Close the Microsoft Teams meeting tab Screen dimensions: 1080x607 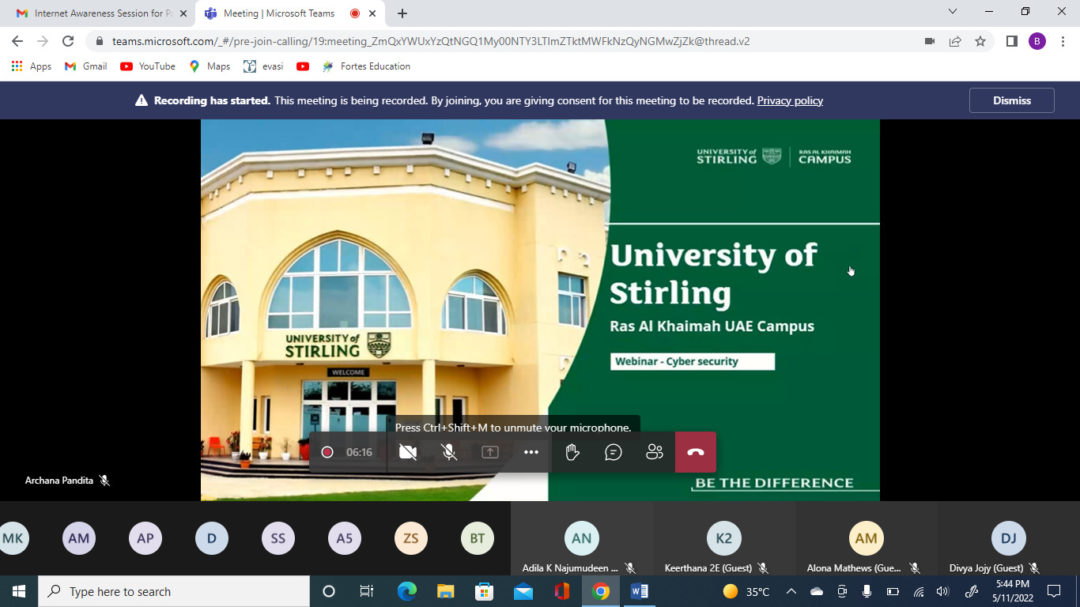point(372,13)
